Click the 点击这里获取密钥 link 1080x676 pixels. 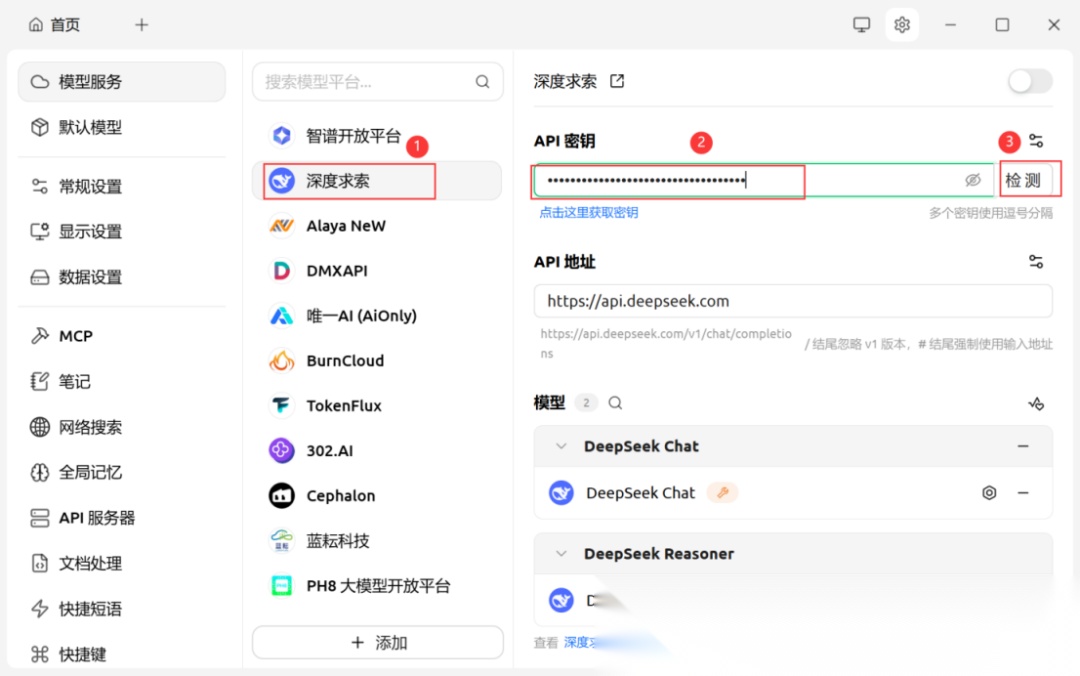click(589, 212)
